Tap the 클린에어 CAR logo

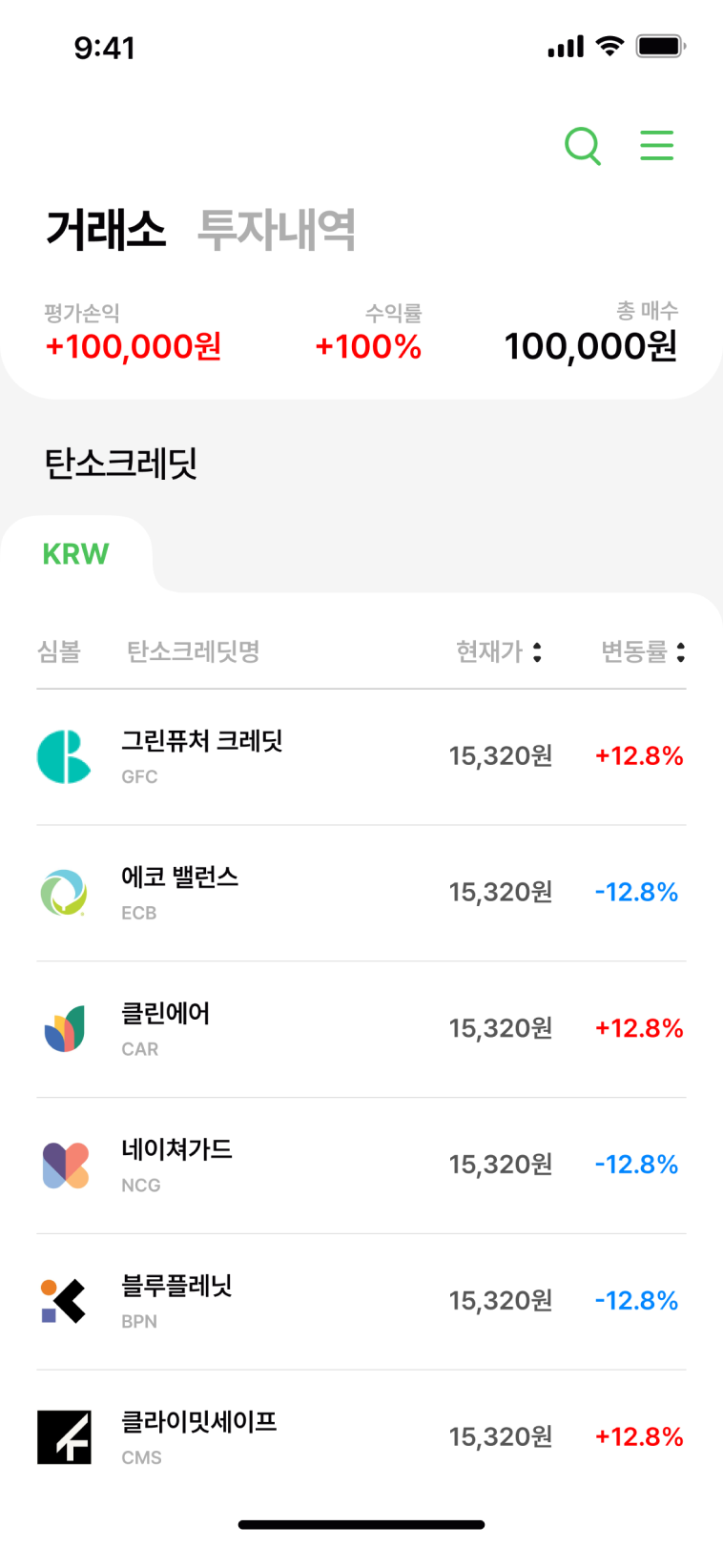pyautogui.click(x=64, y=1029)
